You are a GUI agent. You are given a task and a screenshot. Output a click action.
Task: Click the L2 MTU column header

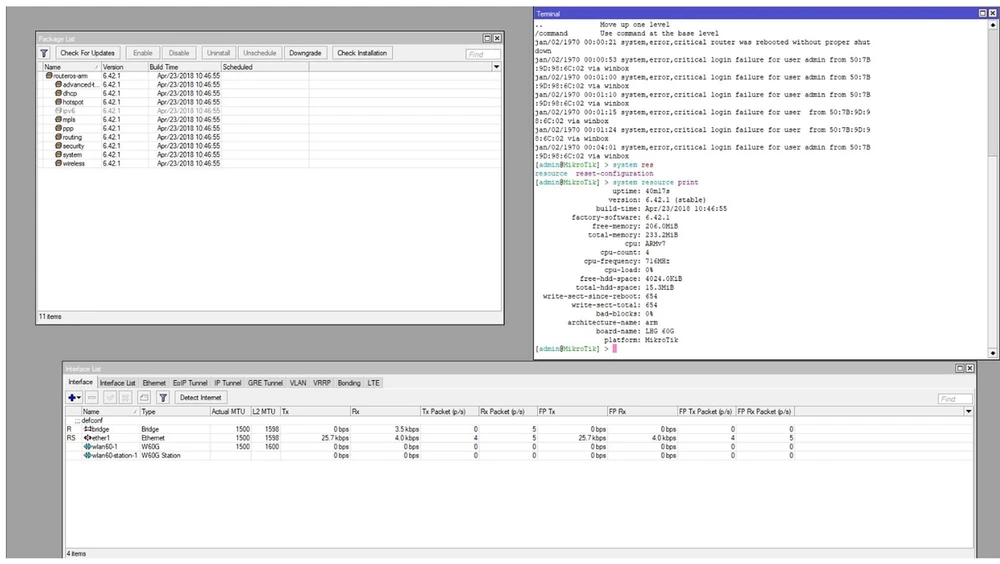[265, 412]
